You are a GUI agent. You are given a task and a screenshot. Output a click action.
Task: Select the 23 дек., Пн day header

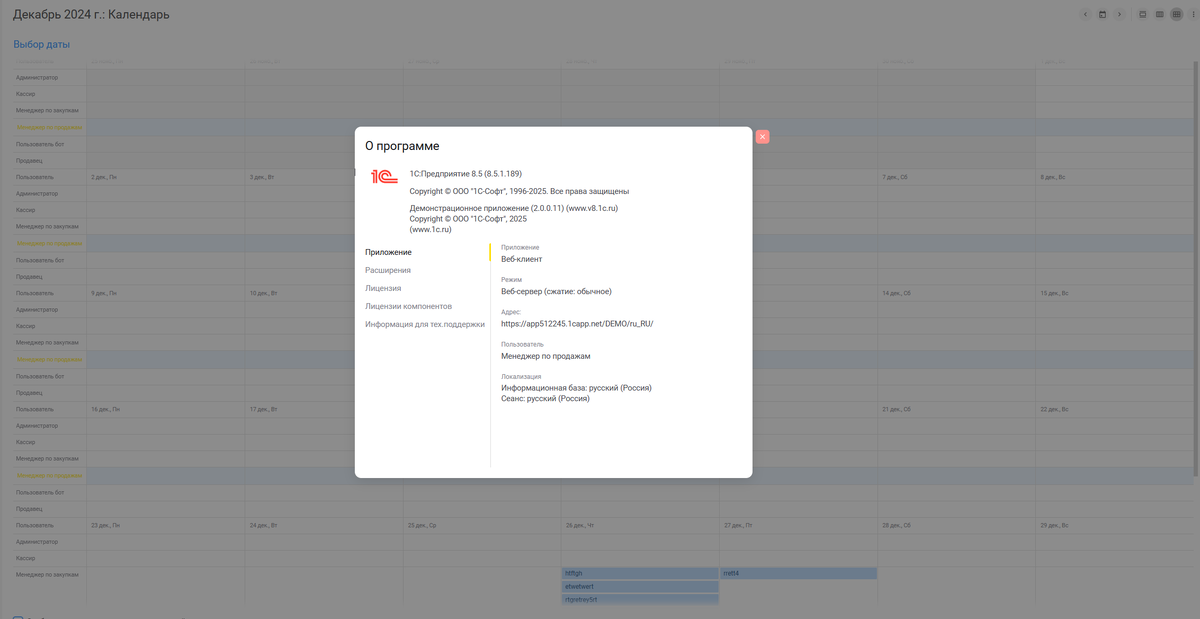[105, 525]
